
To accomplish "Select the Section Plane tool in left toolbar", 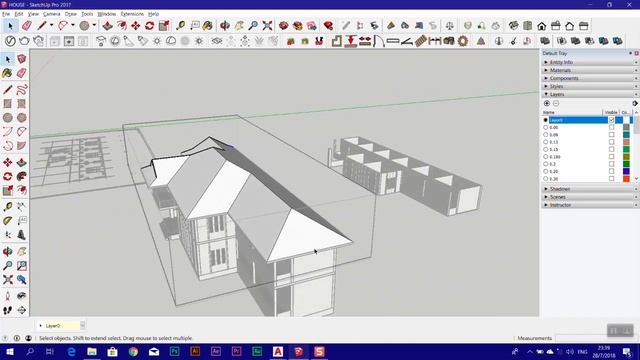I will pyautogui.click(x=22, y=311).
